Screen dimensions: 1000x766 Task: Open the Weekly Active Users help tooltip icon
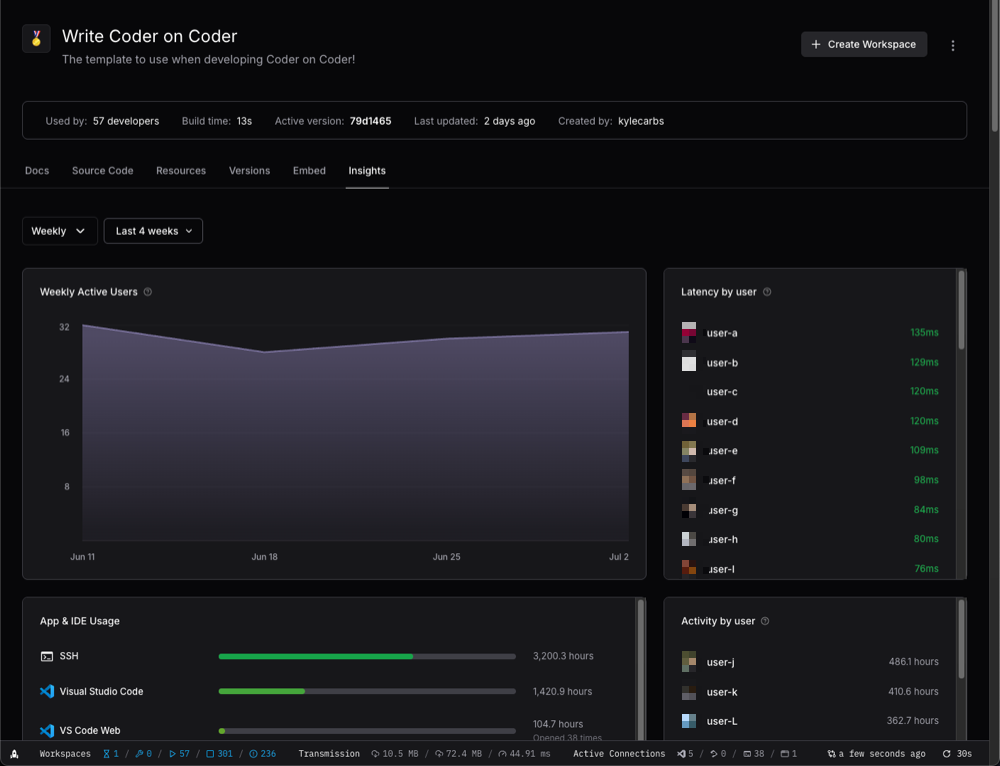147,291
